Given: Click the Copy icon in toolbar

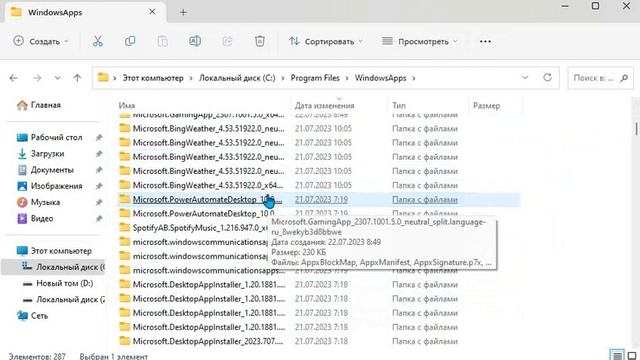Looking at the screenshot, I should pos(130,41).
